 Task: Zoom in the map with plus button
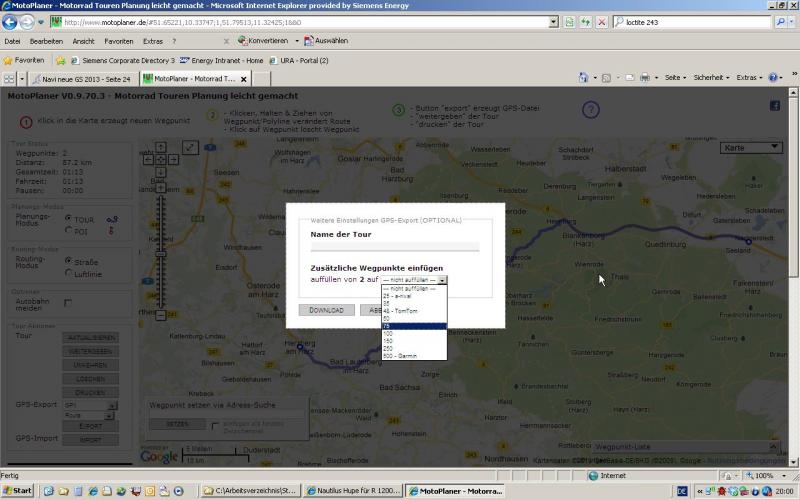click(x=161, y=188)
